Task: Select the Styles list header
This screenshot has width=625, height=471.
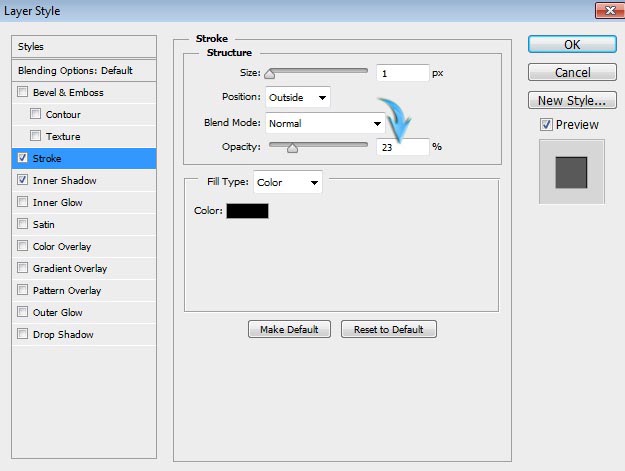Action: (84, 47)
